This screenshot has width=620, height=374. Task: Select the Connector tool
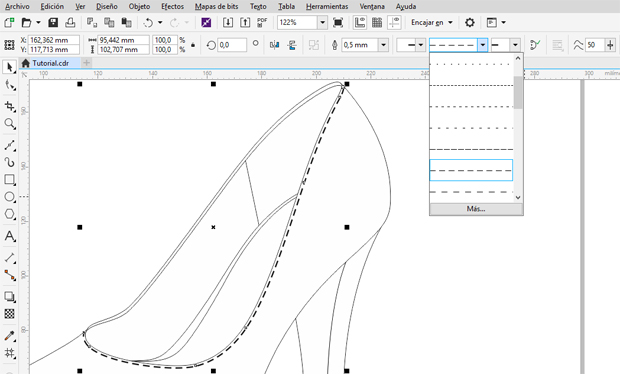click(9, 275)
